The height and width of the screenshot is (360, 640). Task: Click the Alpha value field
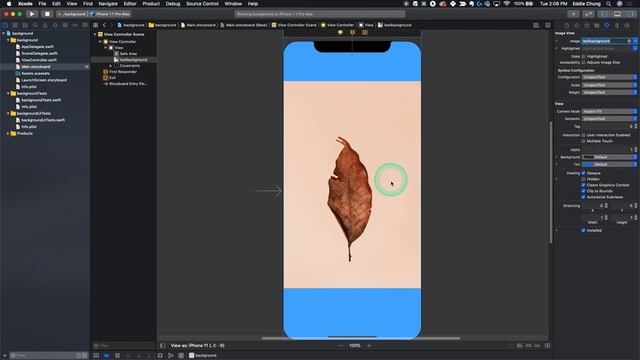[x=607, y=150]
